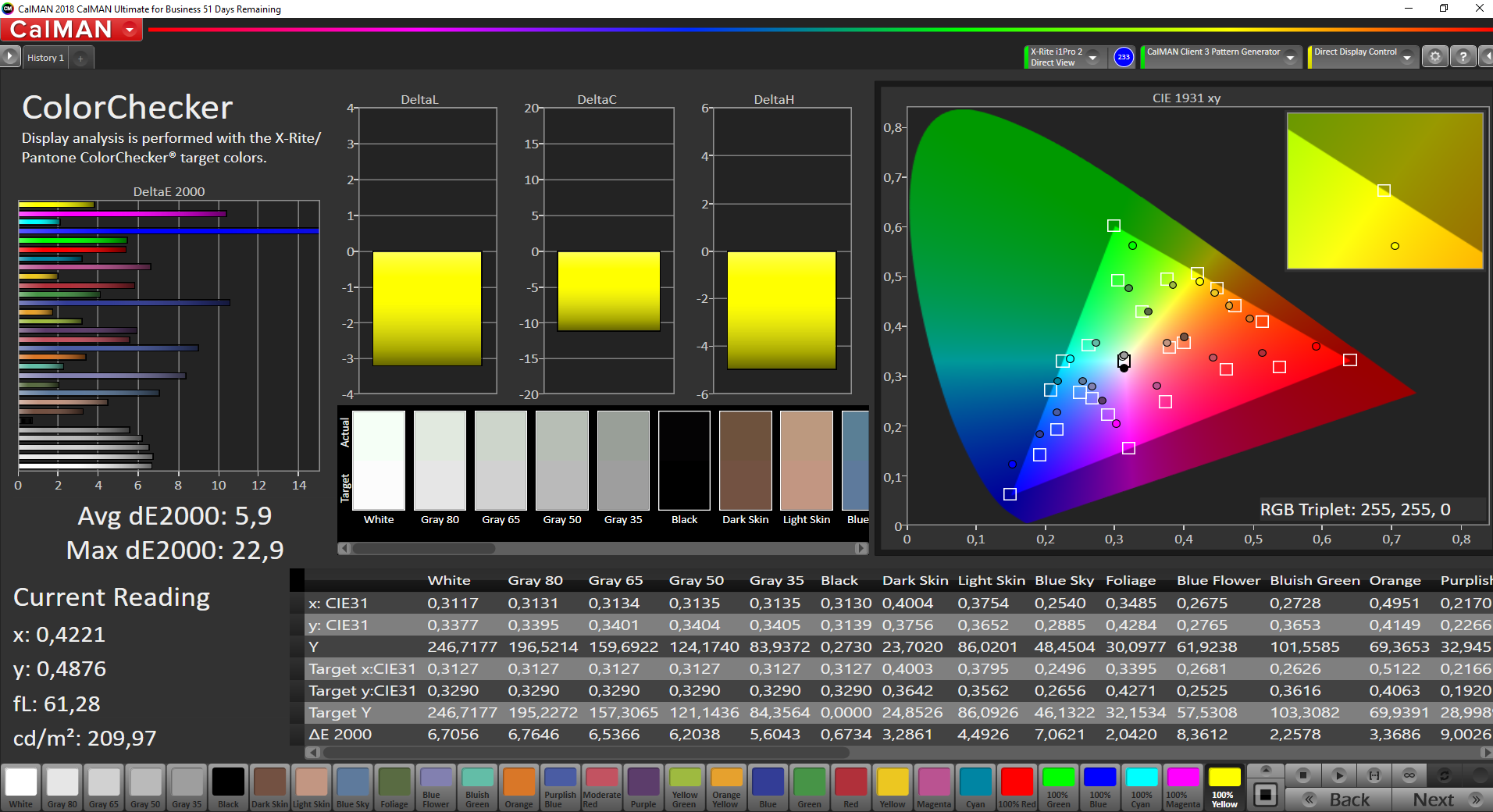This screenshot has height=812, width=1493.
Task: Click the data table horizontal scrollbar thumb
Action: click(586, 753)
